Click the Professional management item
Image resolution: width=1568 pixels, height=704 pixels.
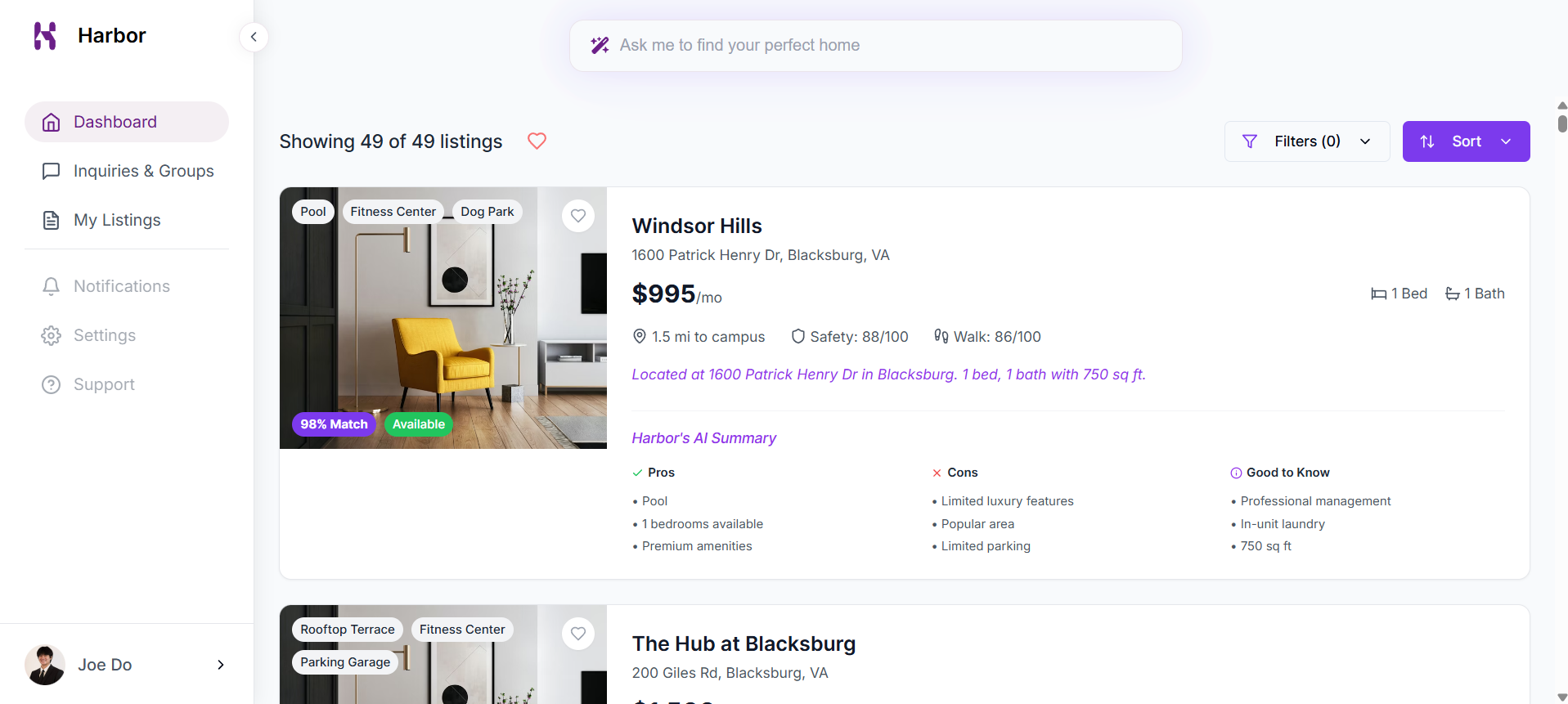tap(1315, 501)
